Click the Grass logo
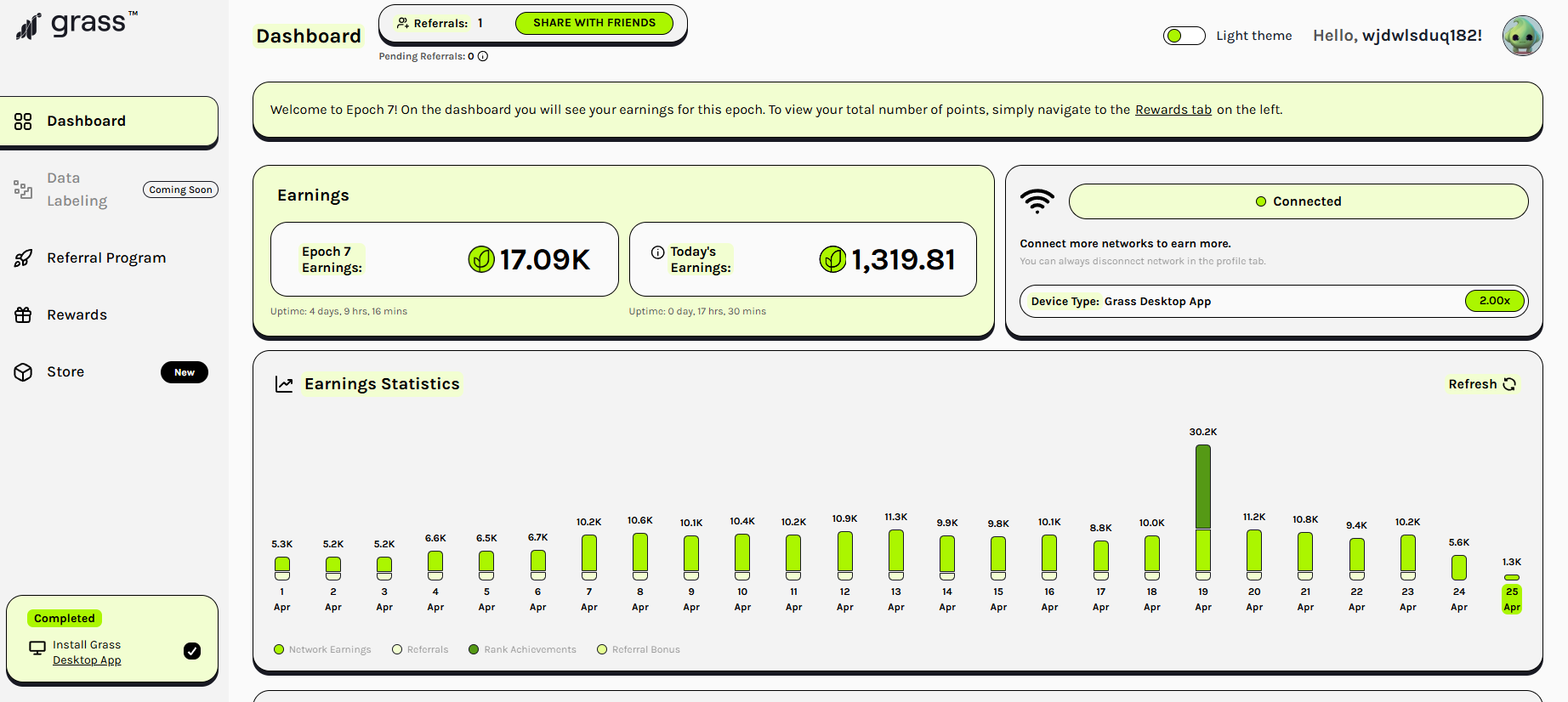The image size is (1568, 702). click(77, 25)
